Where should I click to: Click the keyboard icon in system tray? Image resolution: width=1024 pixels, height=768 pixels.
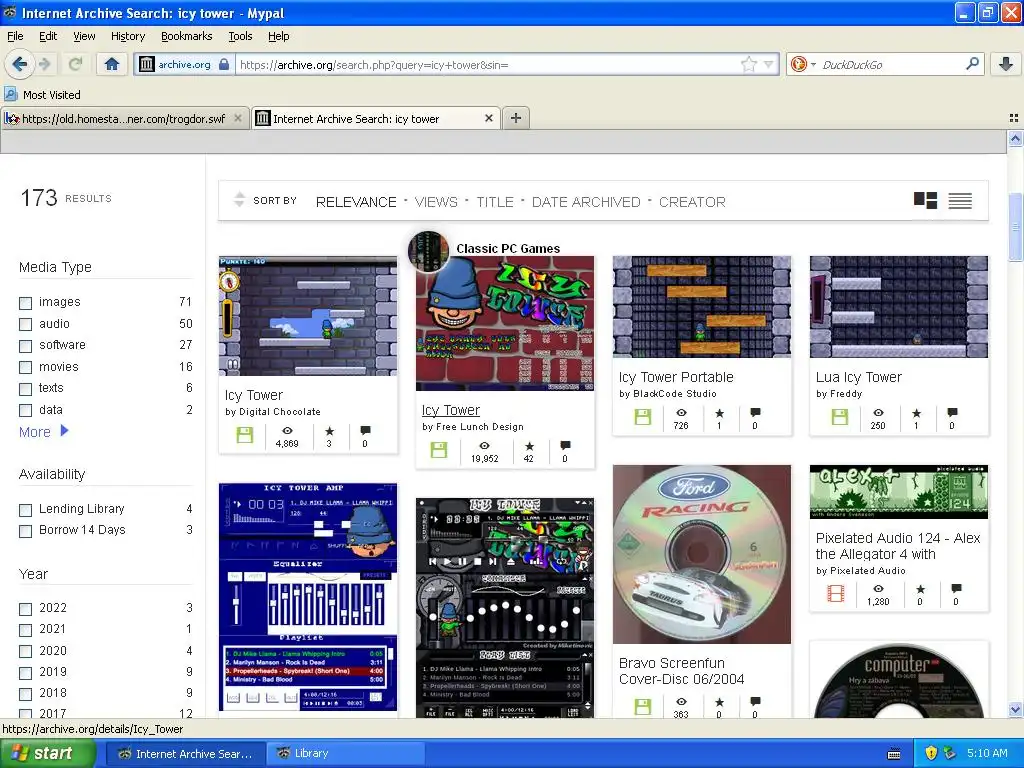pyautogui.click(x=894, y=754)
